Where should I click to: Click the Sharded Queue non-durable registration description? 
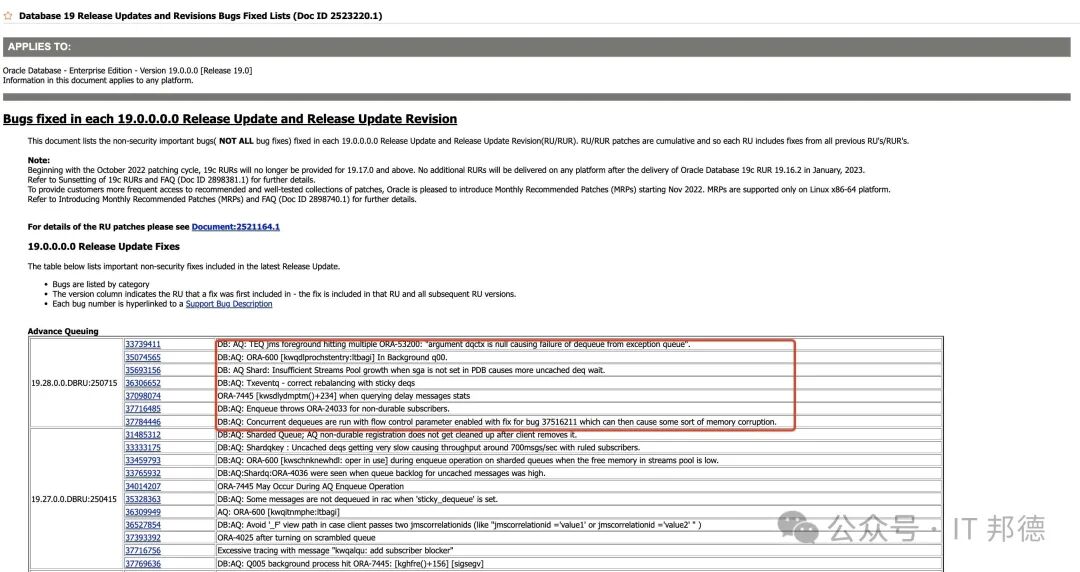(397, 435)
